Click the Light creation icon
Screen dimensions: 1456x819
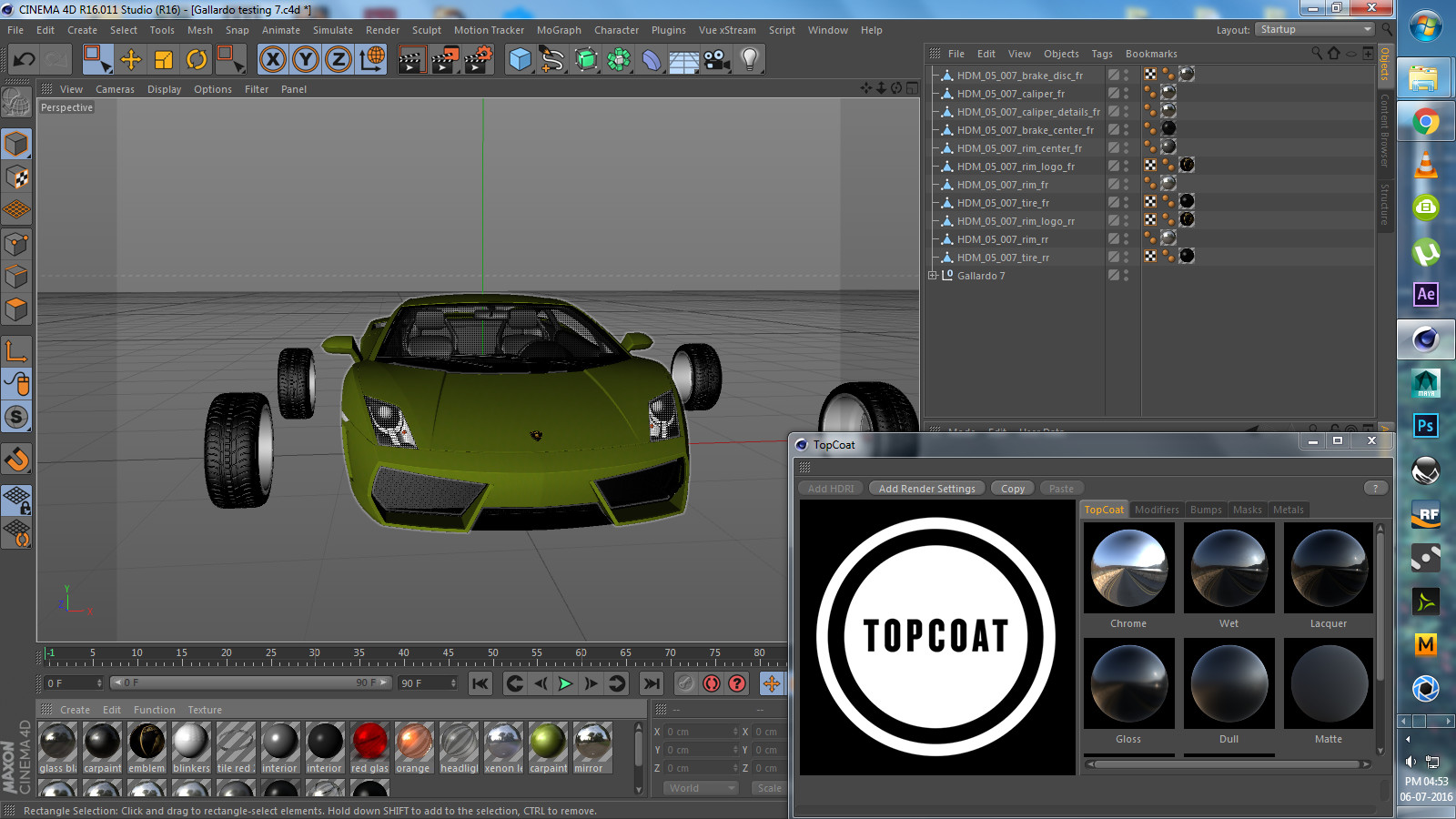click(x=748, y=60)
